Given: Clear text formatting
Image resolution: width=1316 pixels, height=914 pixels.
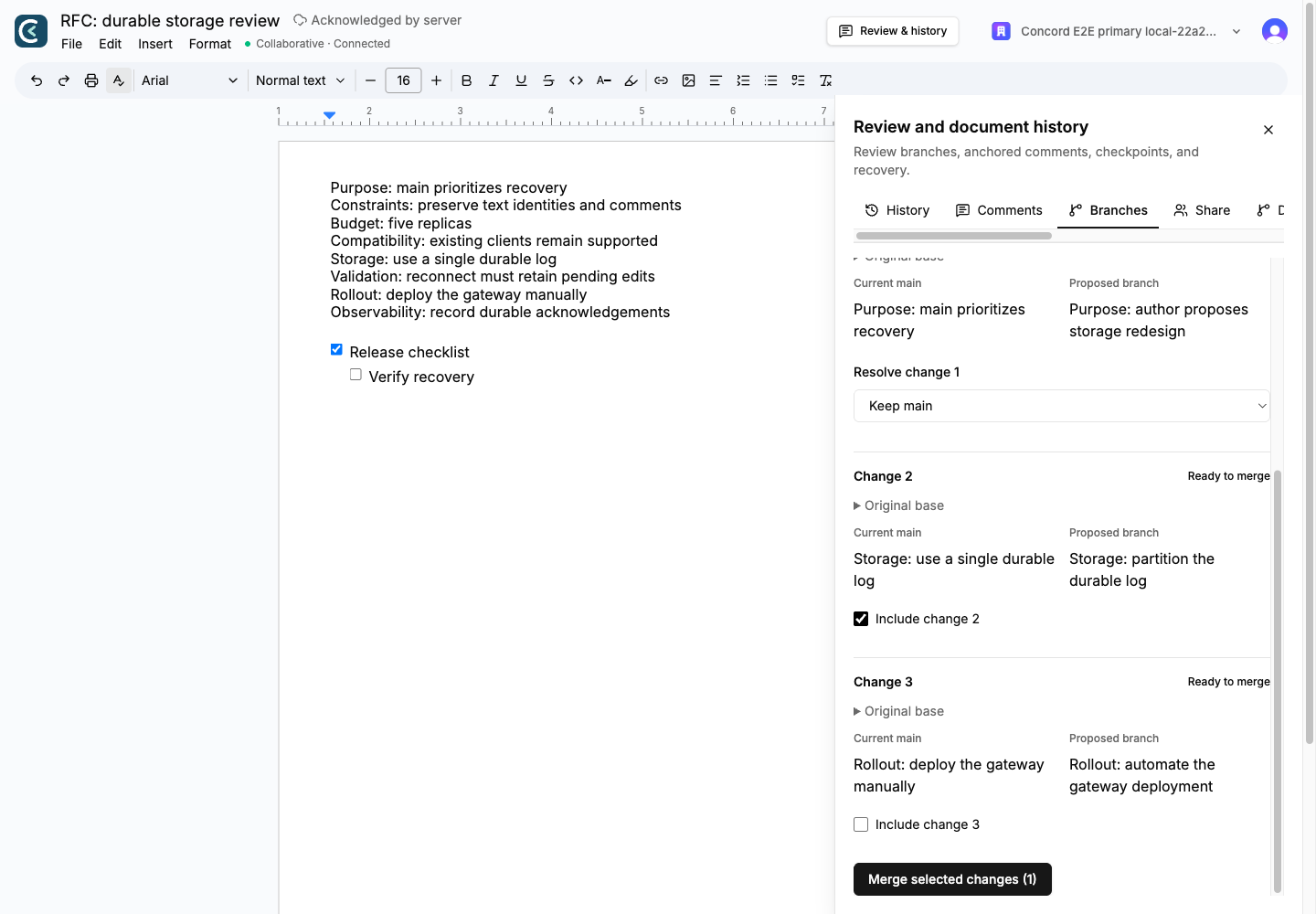Looking at the screenshot, I should tap(825, 80).
